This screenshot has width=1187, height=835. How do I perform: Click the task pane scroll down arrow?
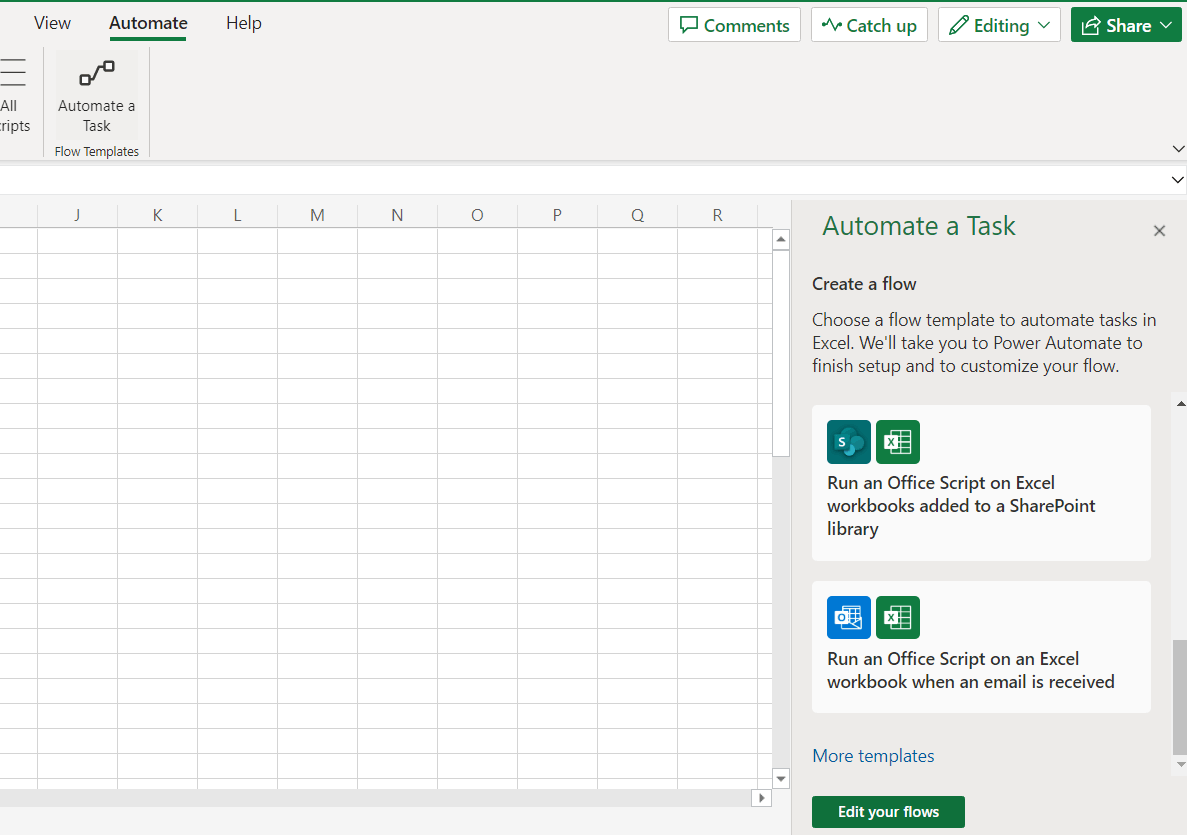point(1180,765)
